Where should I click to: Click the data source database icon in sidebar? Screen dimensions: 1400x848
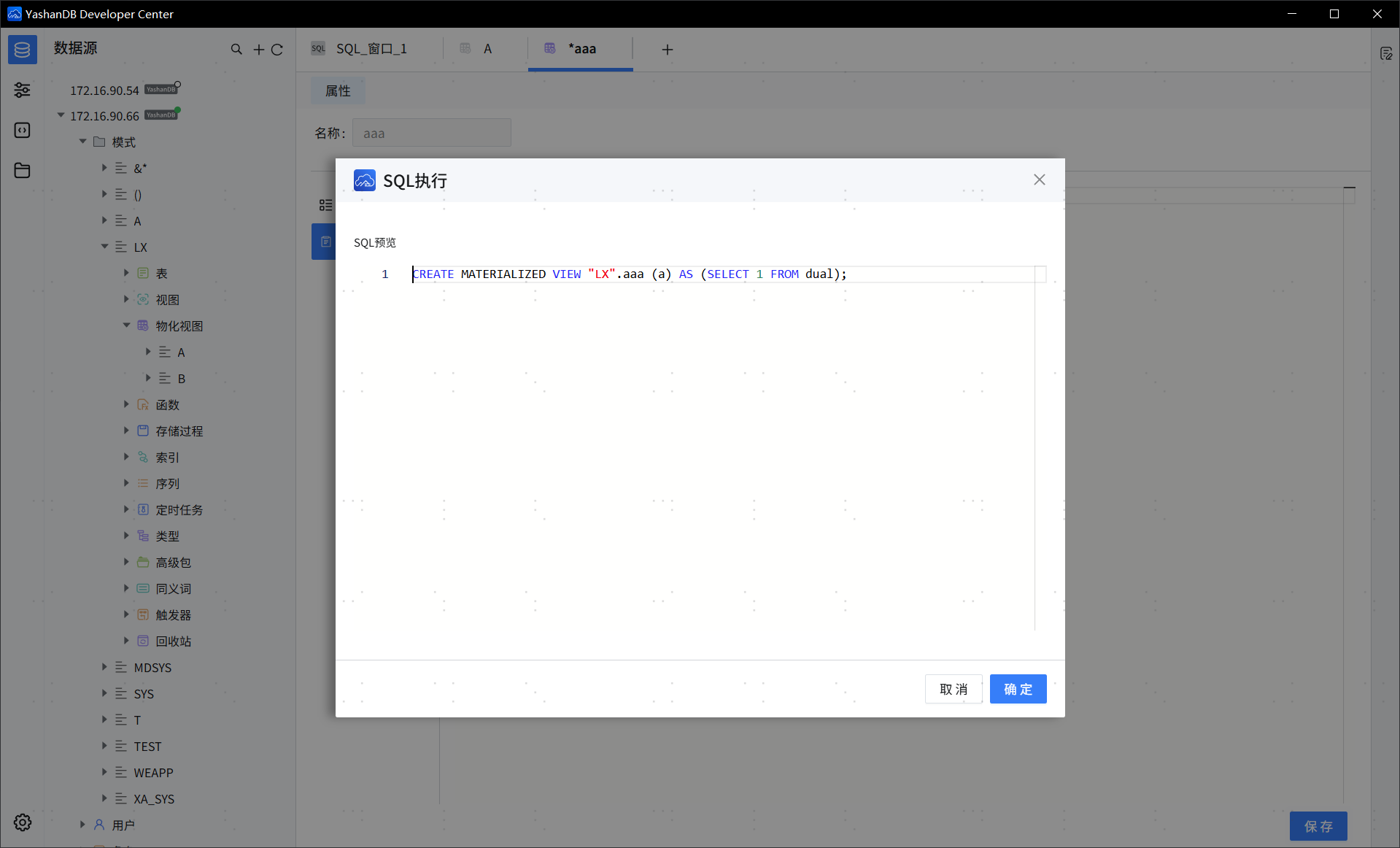[x=22, y=50]
